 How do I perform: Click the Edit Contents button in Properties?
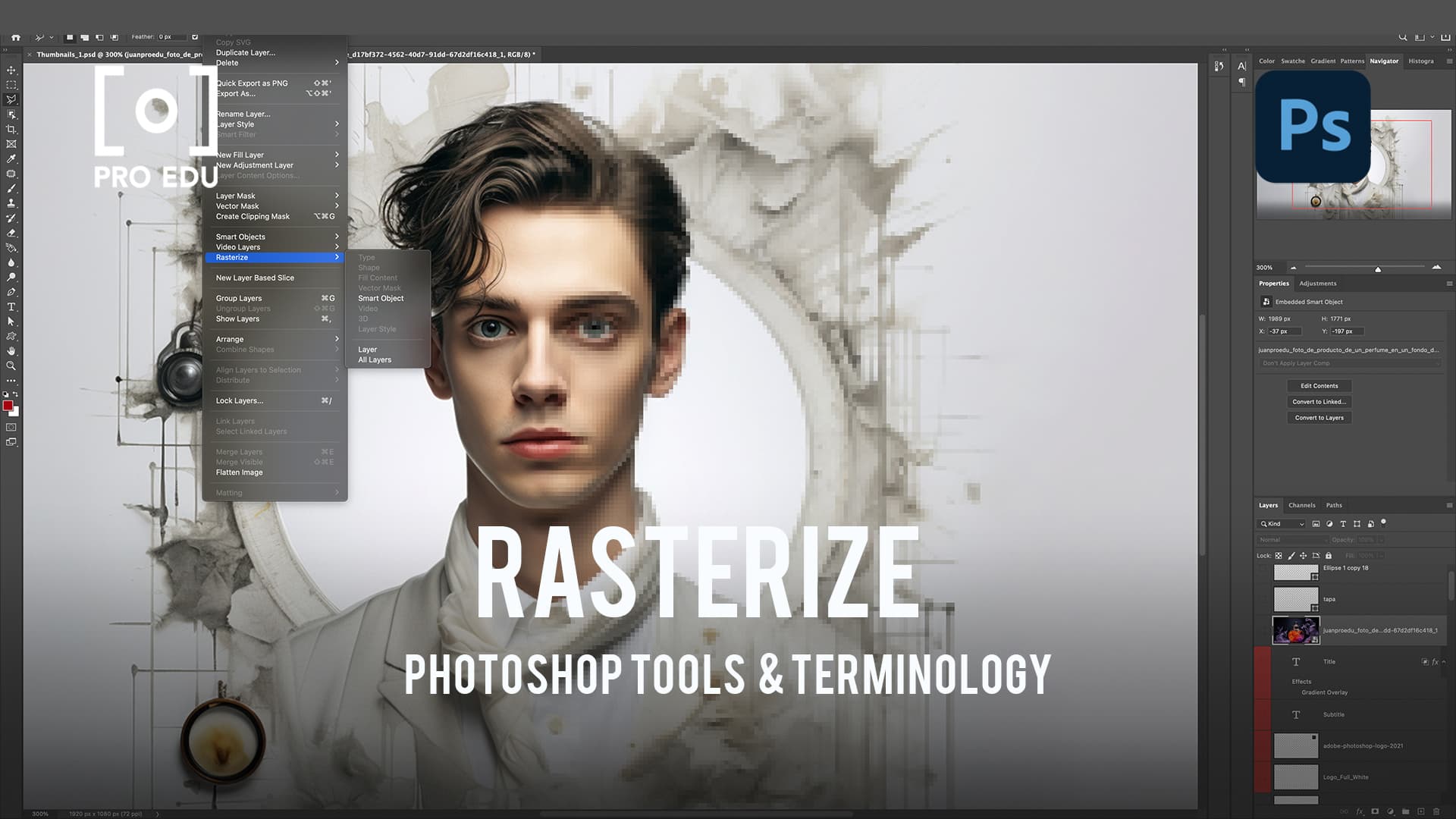[x=1319, y=386]
